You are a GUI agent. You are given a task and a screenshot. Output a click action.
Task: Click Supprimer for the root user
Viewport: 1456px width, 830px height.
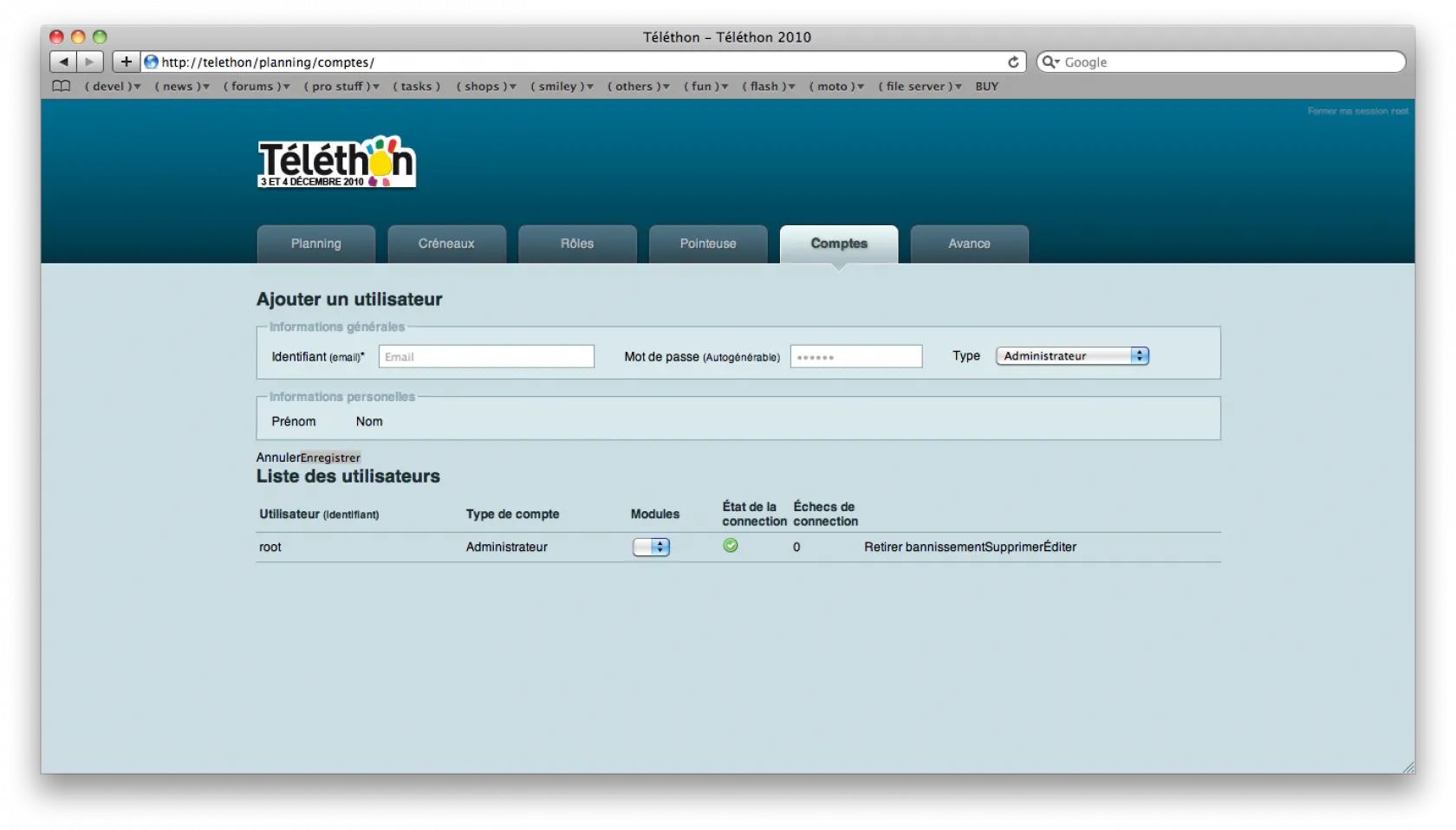pyautogui.click(x=1014, y=548)
